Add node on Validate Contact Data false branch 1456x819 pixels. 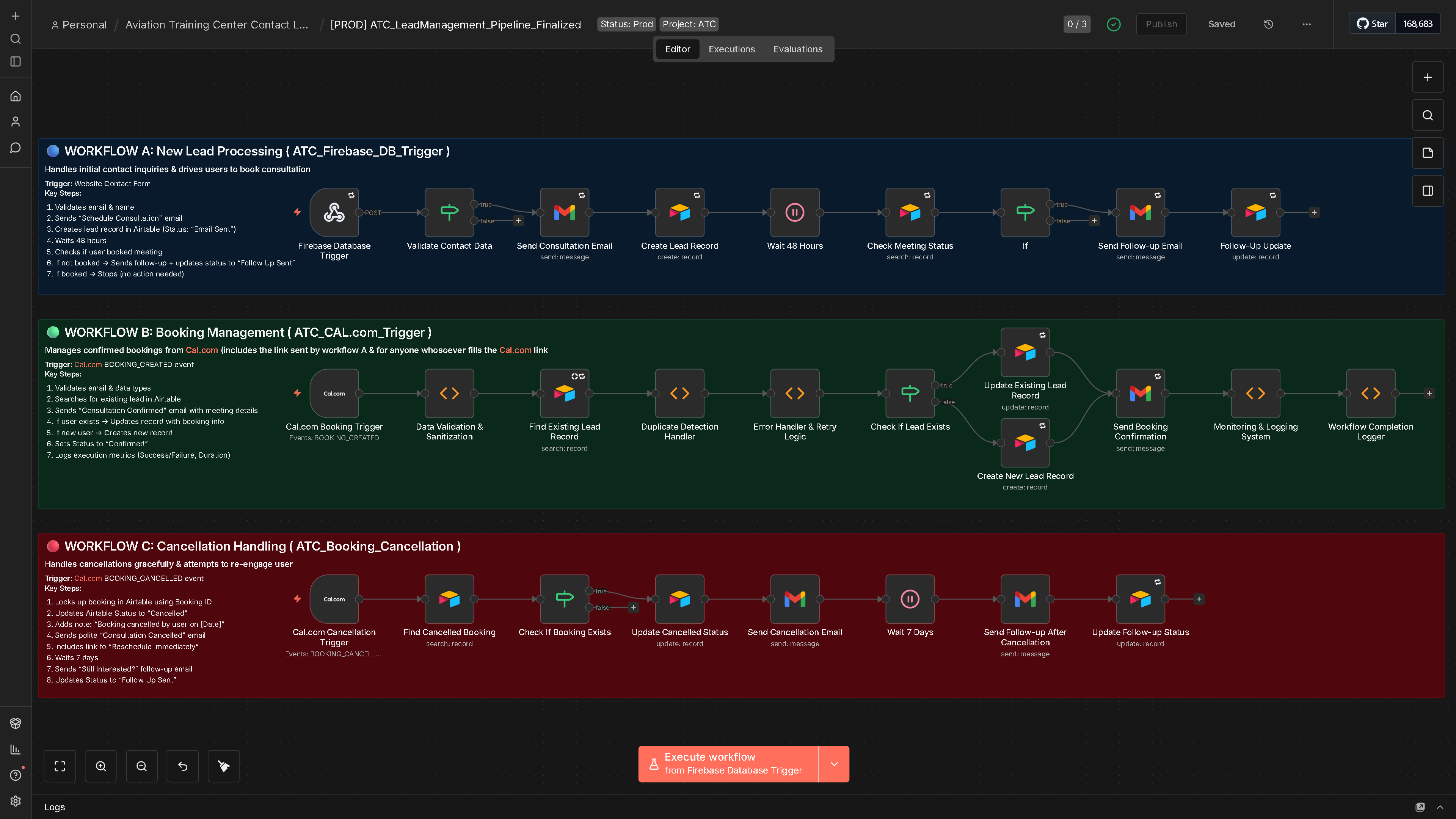click(518, 220)
